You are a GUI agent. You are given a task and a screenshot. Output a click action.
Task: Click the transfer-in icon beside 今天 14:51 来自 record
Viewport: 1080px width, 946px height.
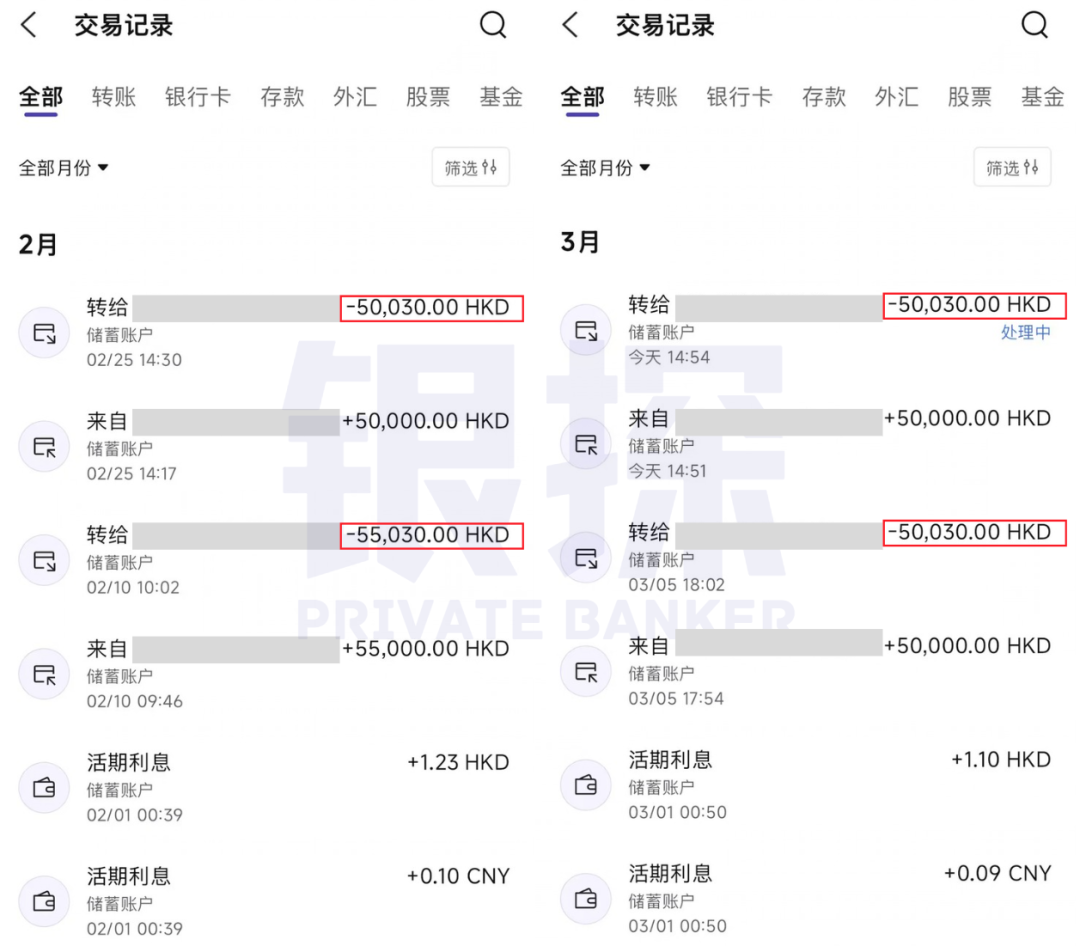click(586, 446)
